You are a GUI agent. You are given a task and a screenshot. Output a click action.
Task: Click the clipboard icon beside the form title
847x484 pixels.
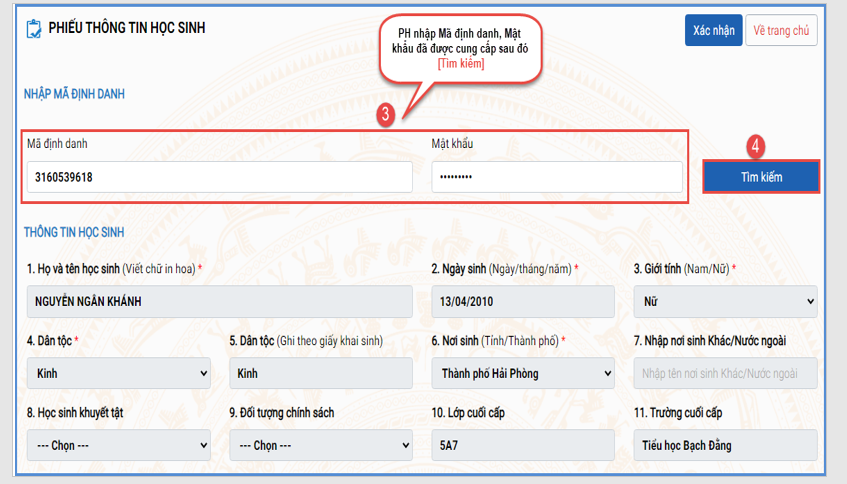click(x=33, y=28)
